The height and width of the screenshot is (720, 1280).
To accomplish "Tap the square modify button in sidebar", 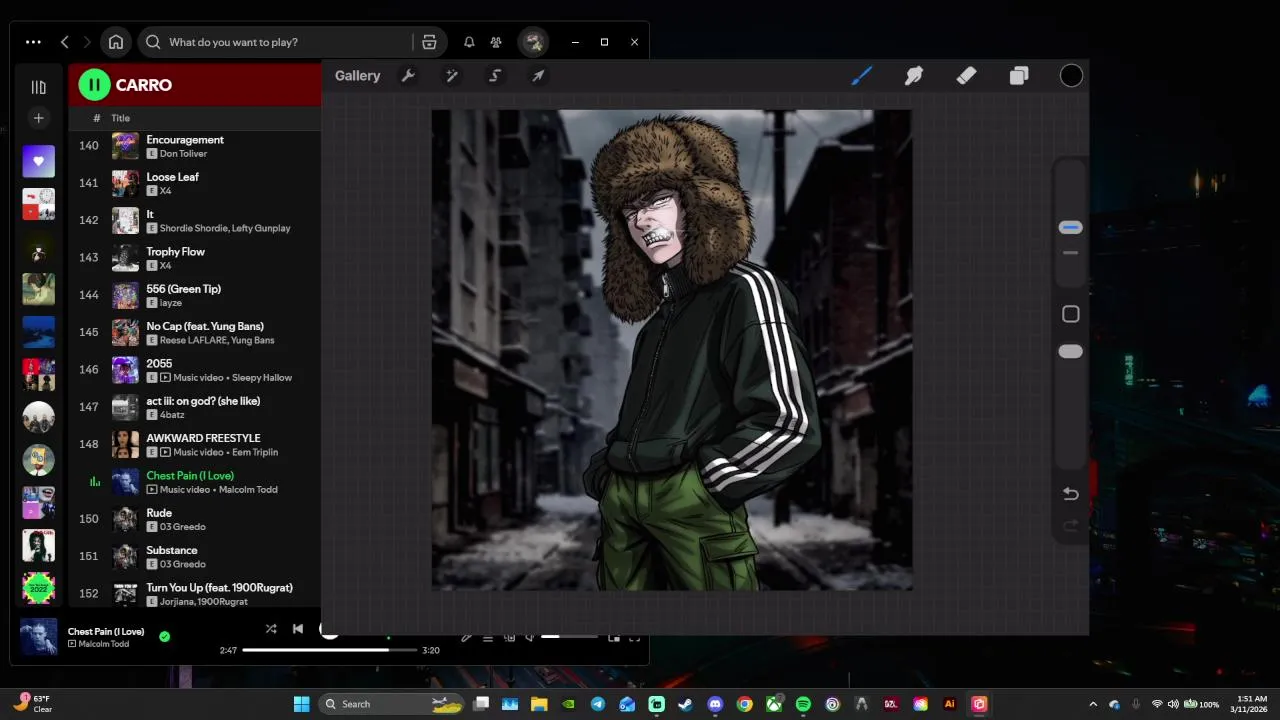I will 1071,314.
